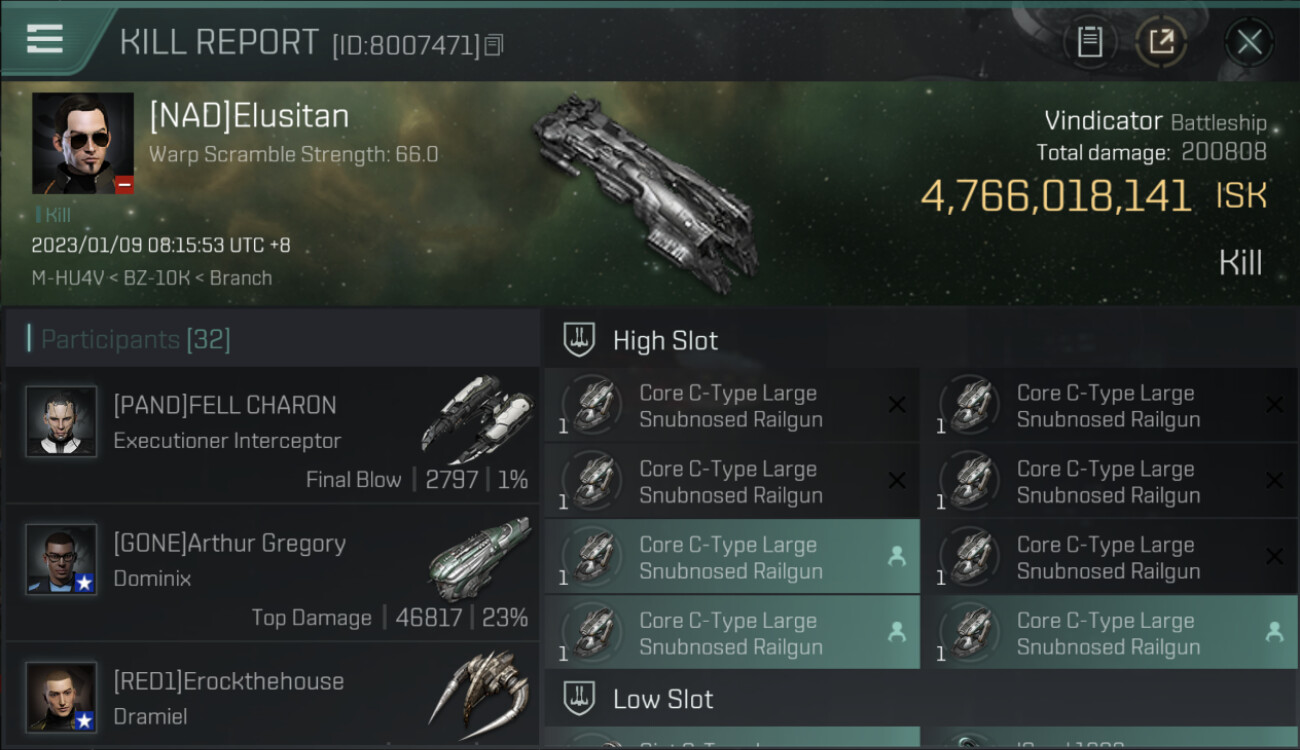
Task: Select [GONE]Arthur Gregory participant entry
Action: pos(270,575)
